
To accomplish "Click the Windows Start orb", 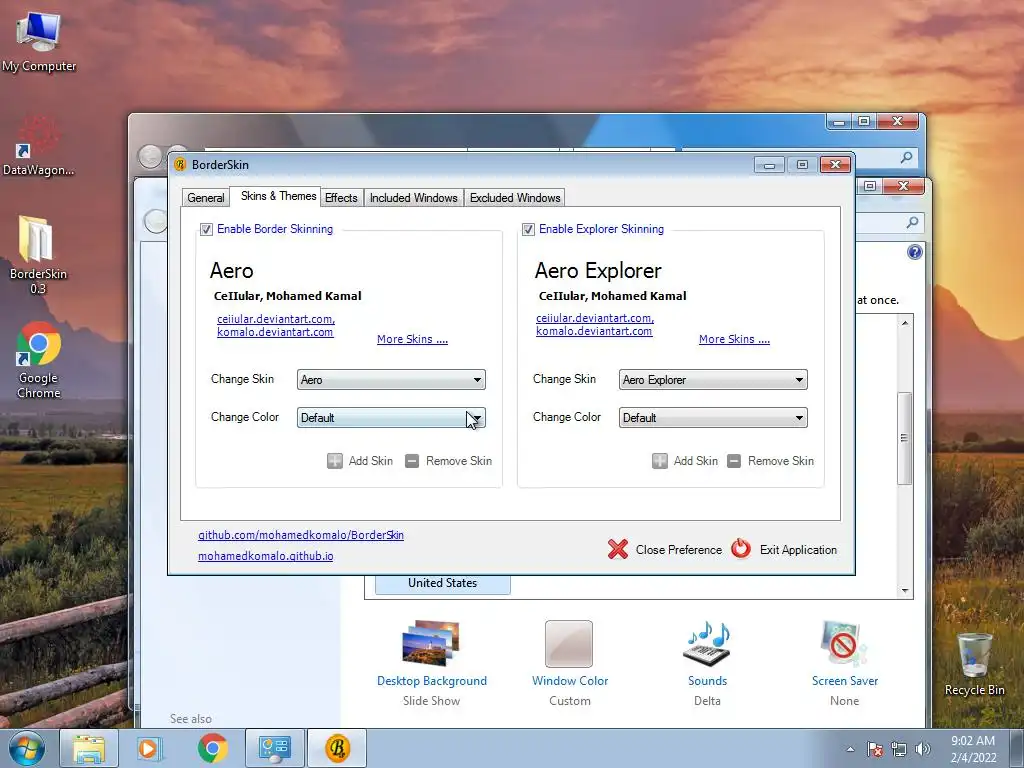I will 27,748.
